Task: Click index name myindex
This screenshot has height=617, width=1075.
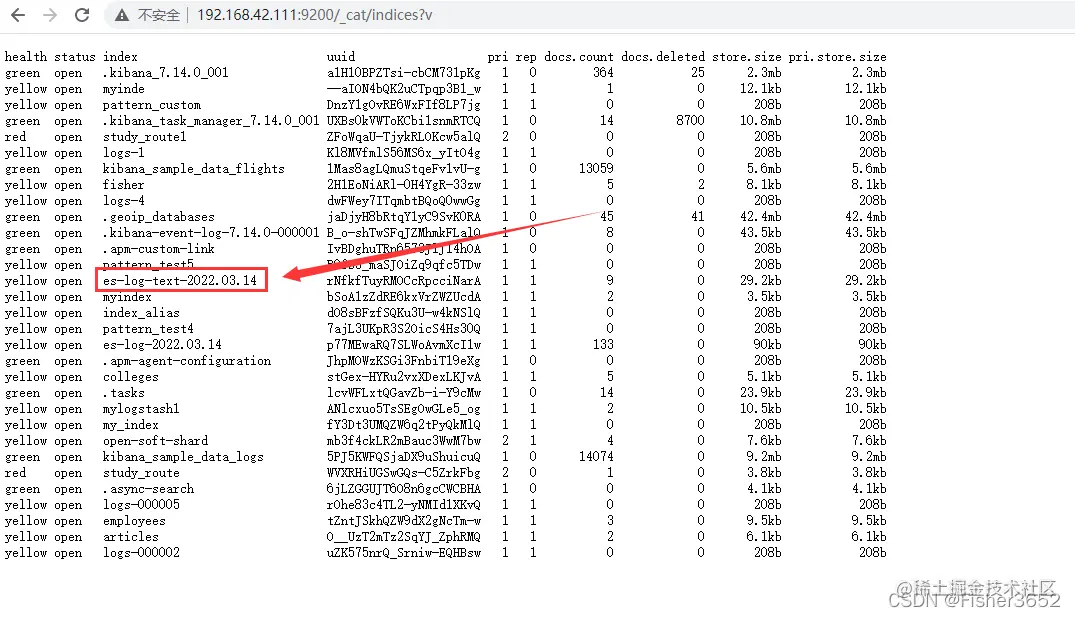Action: [127, 297]
